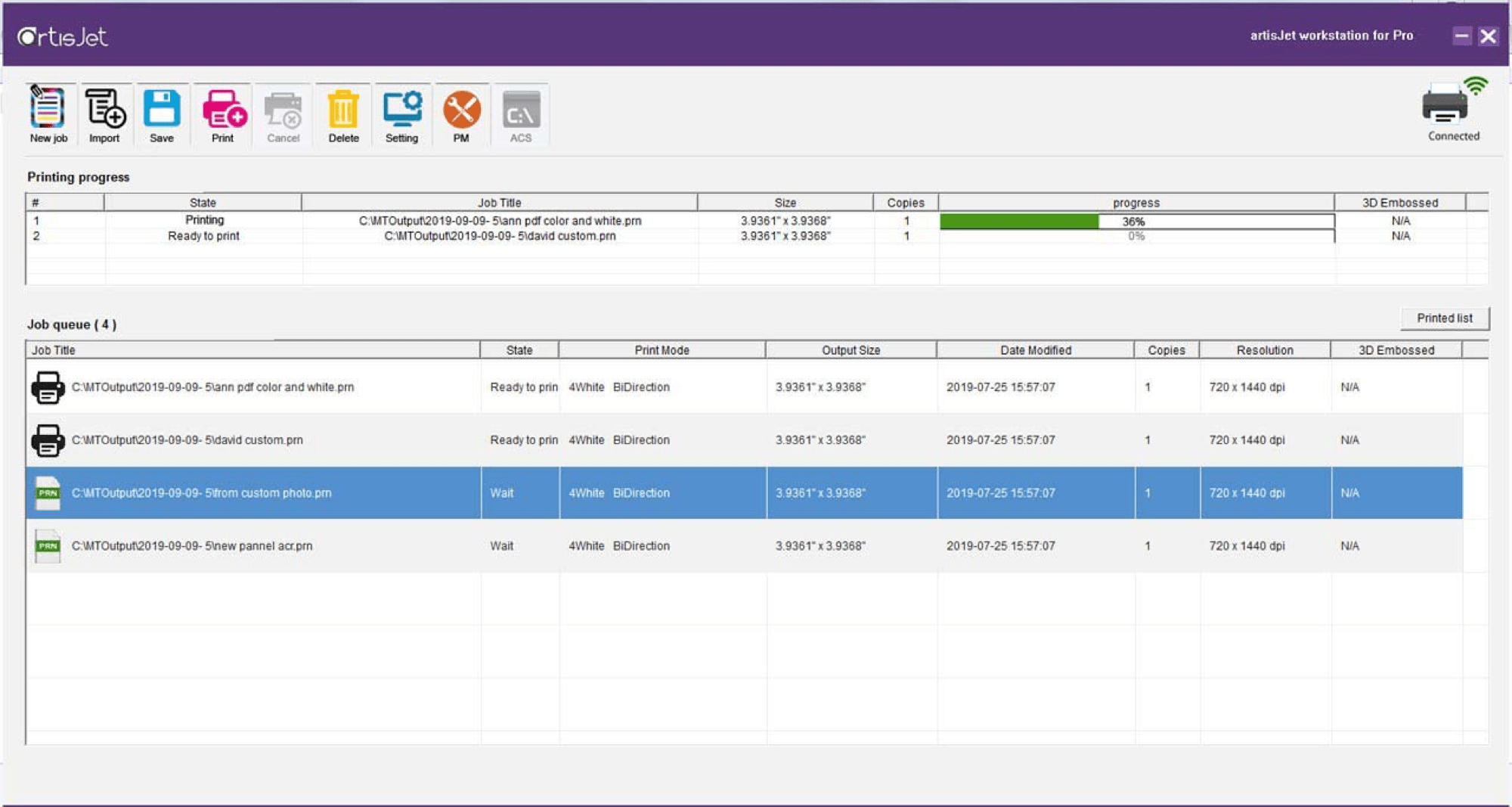
Task: Open PM maintenance tools icon
Action: click(461, 113)
